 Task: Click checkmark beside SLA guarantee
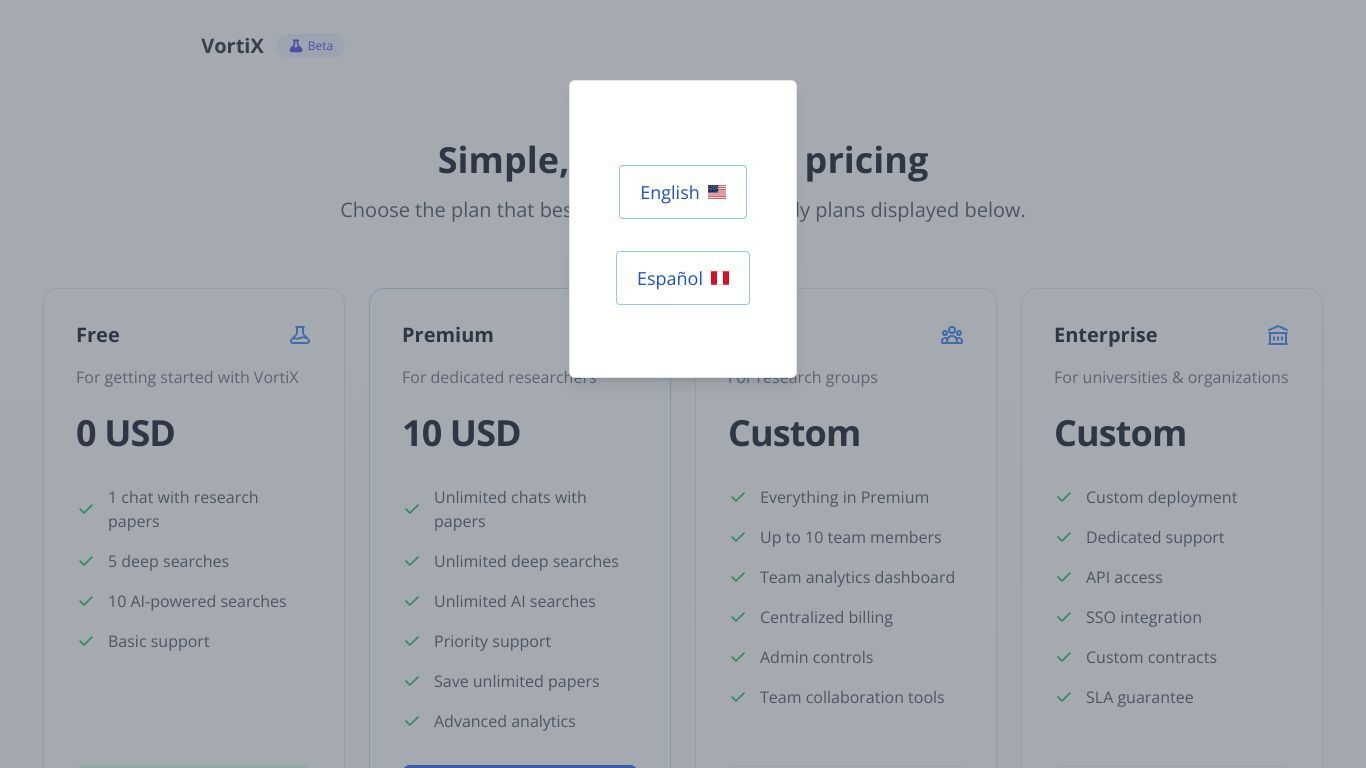tap(1064, 697)
